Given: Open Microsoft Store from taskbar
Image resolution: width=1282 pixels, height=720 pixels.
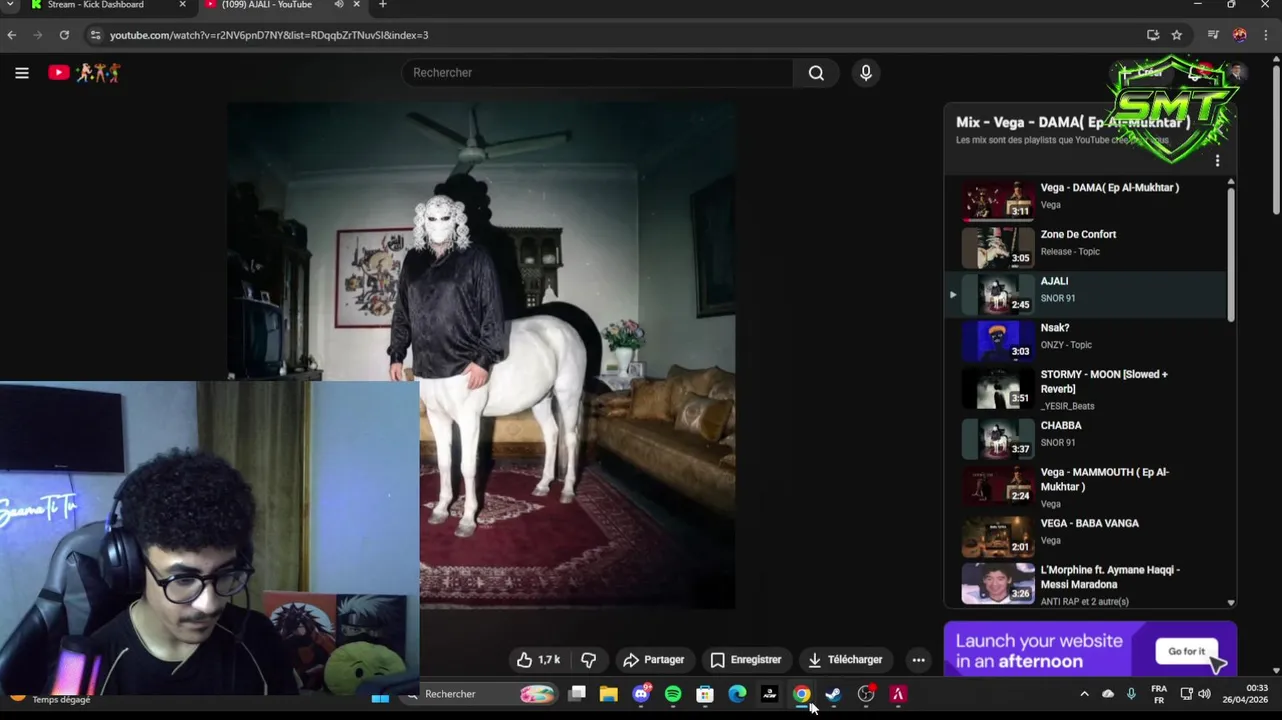Looking at the screenshot, I should point(705,695).
